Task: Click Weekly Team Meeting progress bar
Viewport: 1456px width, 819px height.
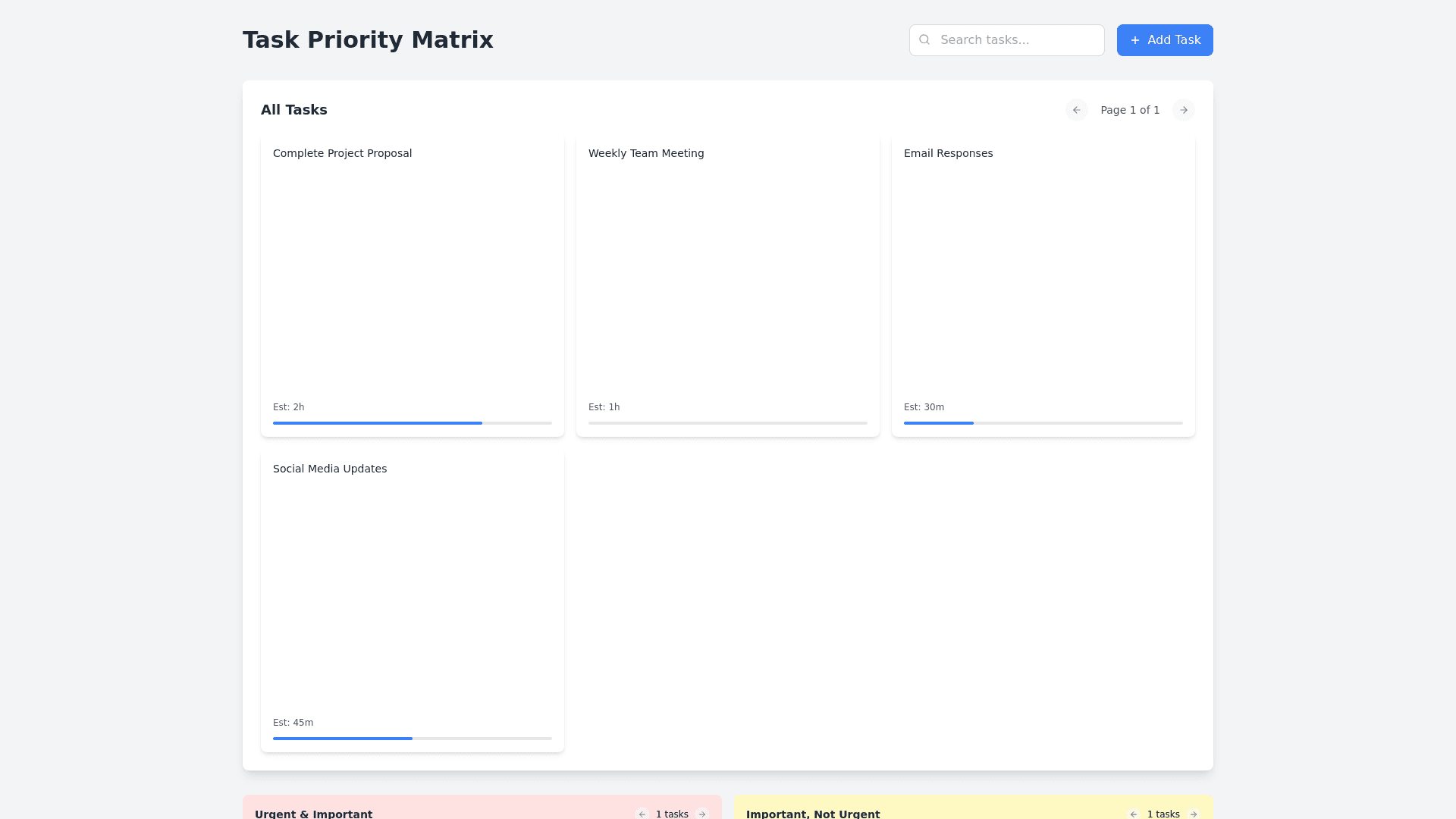Action: [727, 423]
